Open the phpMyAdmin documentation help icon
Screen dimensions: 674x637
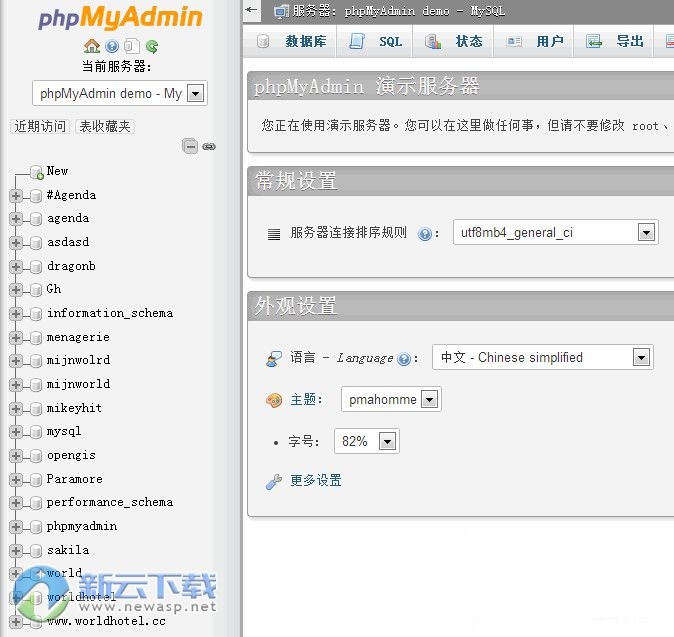point(112,46)
